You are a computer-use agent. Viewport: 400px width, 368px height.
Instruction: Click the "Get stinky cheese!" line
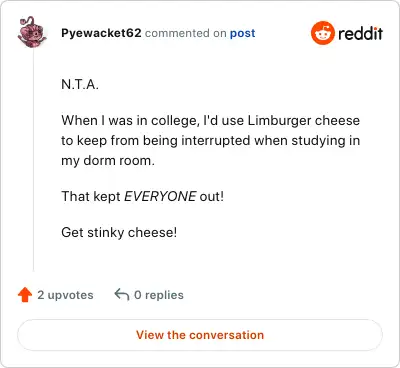(x=119, y=232)
